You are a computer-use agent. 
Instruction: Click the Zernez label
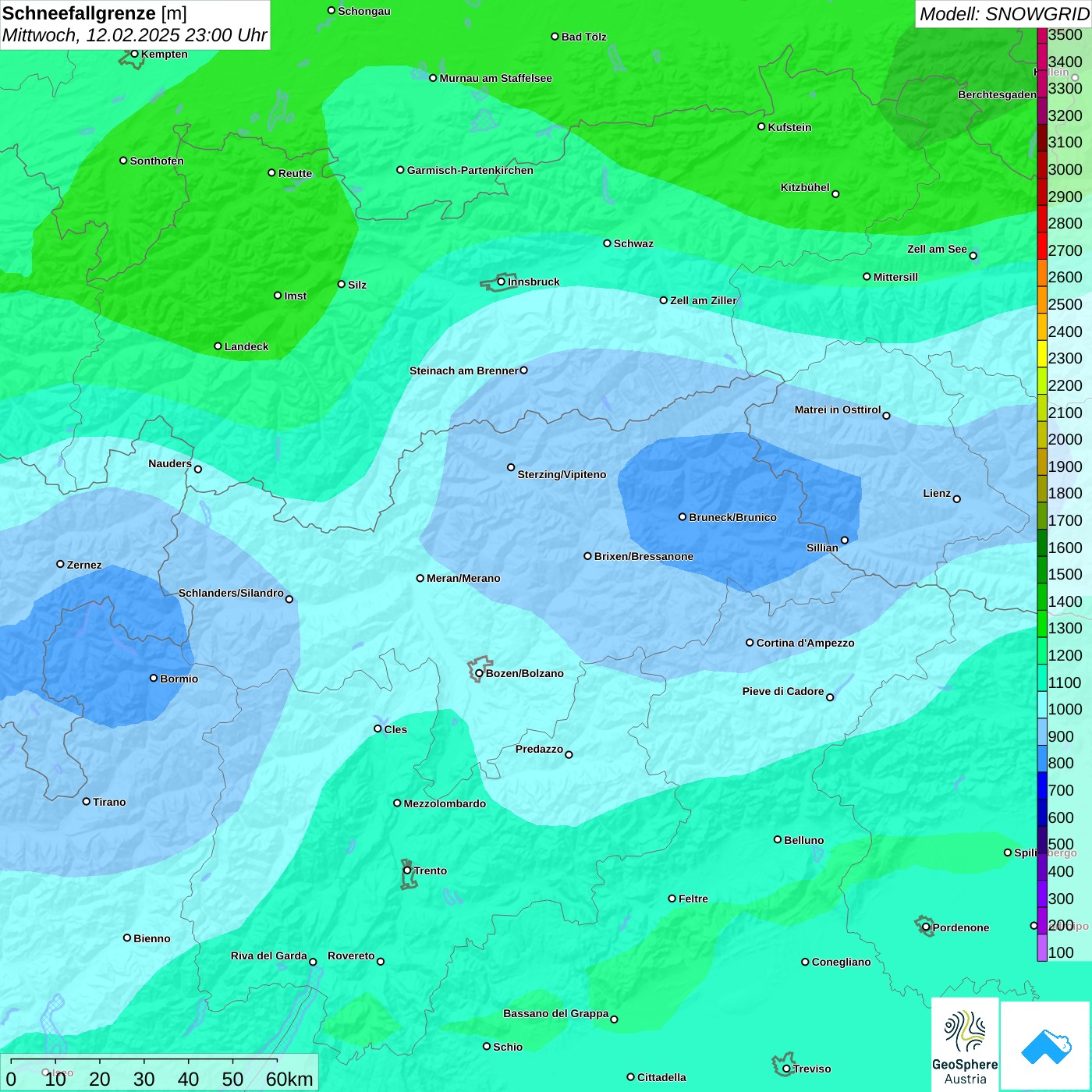(x=84, y=565)
